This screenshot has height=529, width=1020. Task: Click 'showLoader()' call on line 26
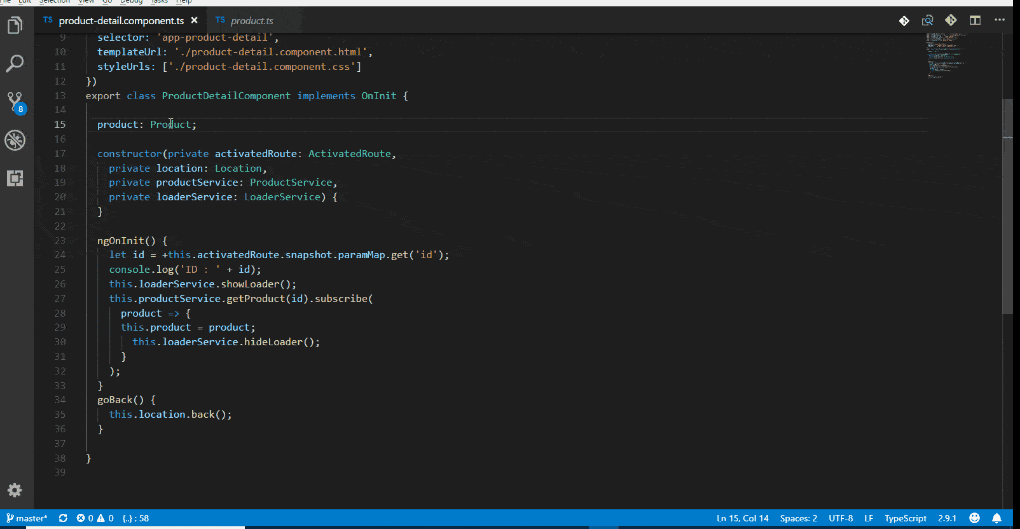[256, 284]
